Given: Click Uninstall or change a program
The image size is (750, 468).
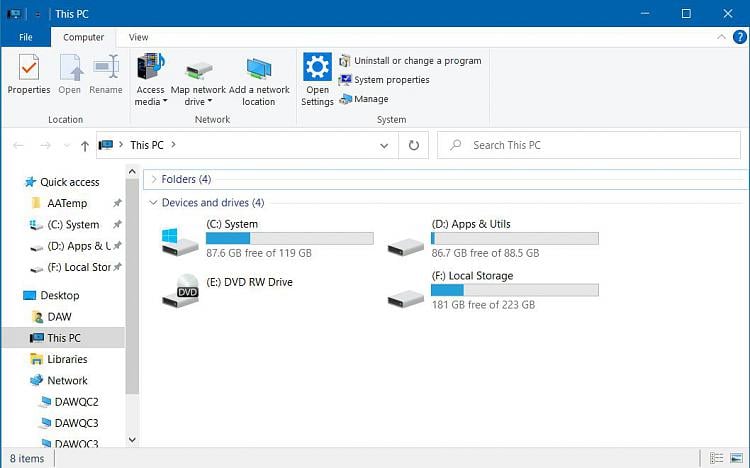Looking at the screenshot, I should click(x=410, y=61).
